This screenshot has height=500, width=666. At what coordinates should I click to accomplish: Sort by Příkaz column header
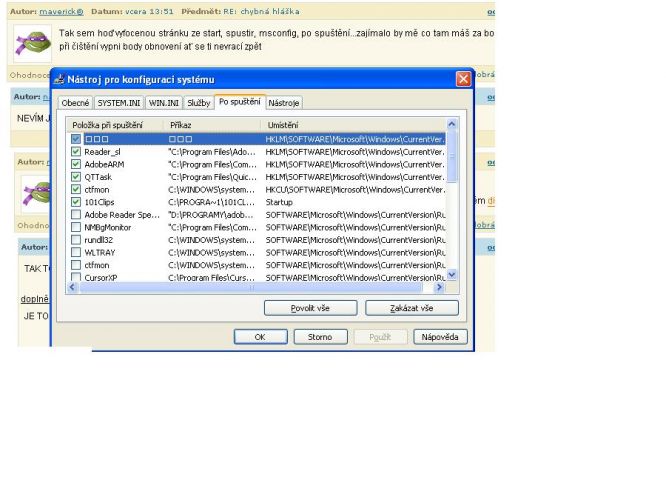coord(212,125)
